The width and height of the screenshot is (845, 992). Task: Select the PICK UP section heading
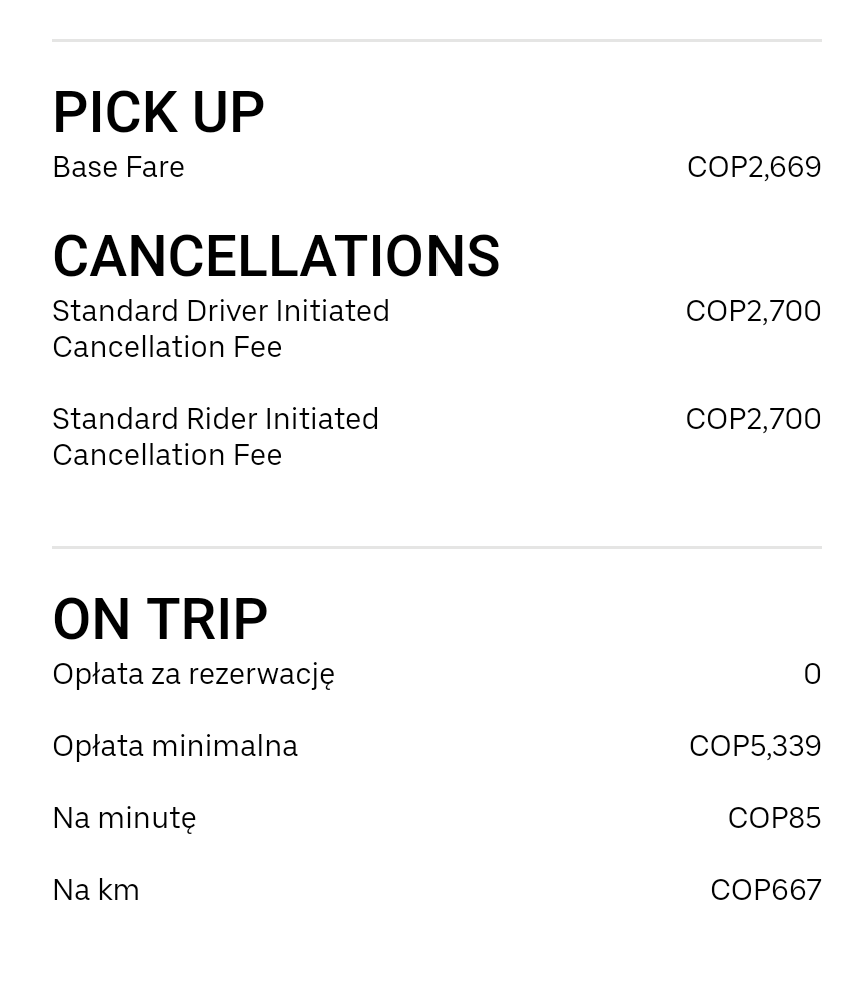pos(158,113)
